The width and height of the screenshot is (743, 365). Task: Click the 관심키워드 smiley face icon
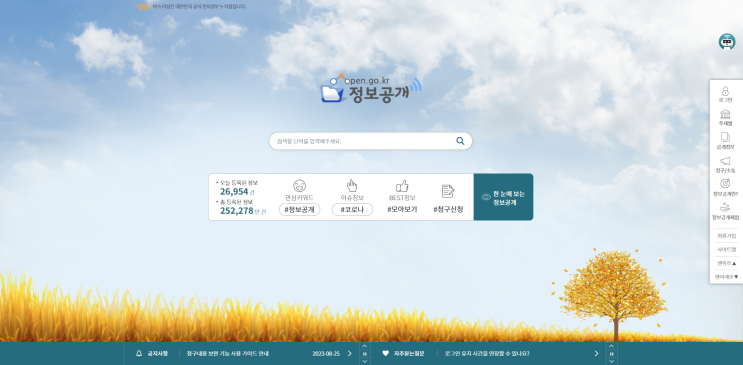tap(299, 186)
